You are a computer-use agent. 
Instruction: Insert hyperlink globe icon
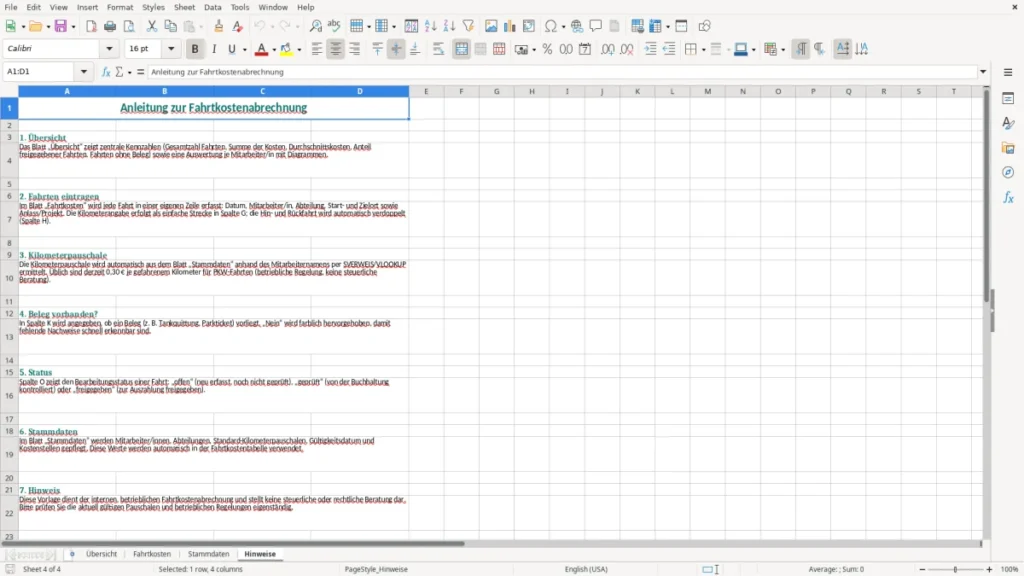pos(577,26)
